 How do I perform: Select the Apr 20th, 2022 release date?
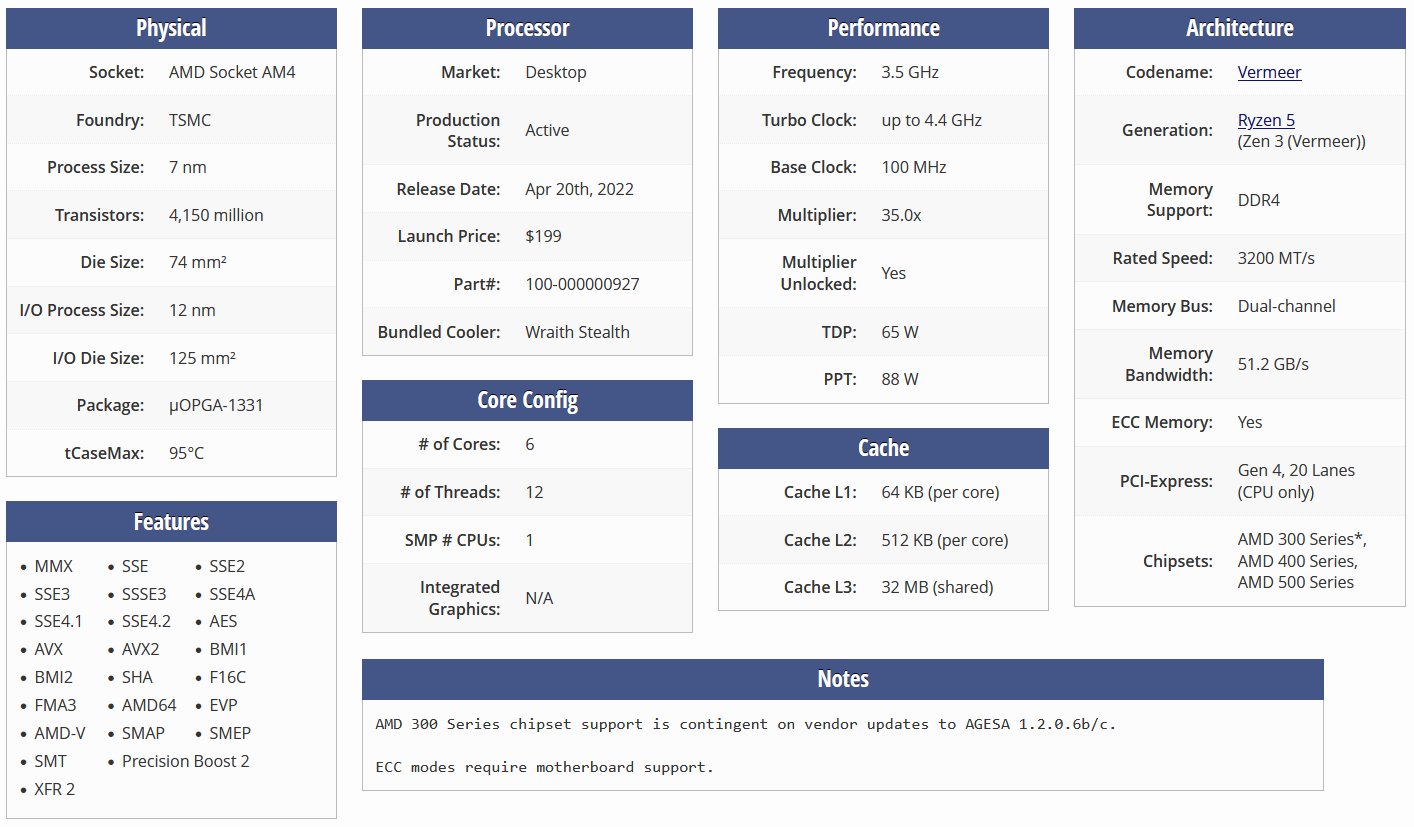pos(579,189)
